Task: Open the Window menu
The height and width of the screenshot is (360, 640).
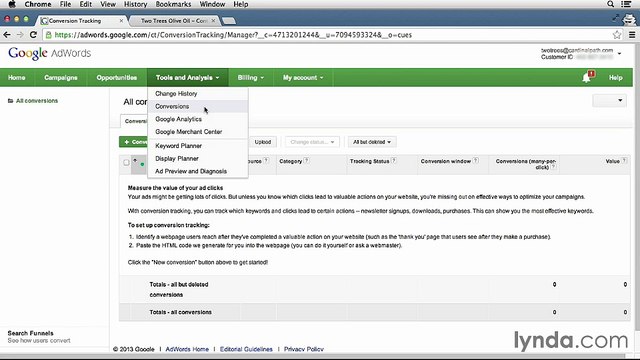Action: (x=212, y=4)
